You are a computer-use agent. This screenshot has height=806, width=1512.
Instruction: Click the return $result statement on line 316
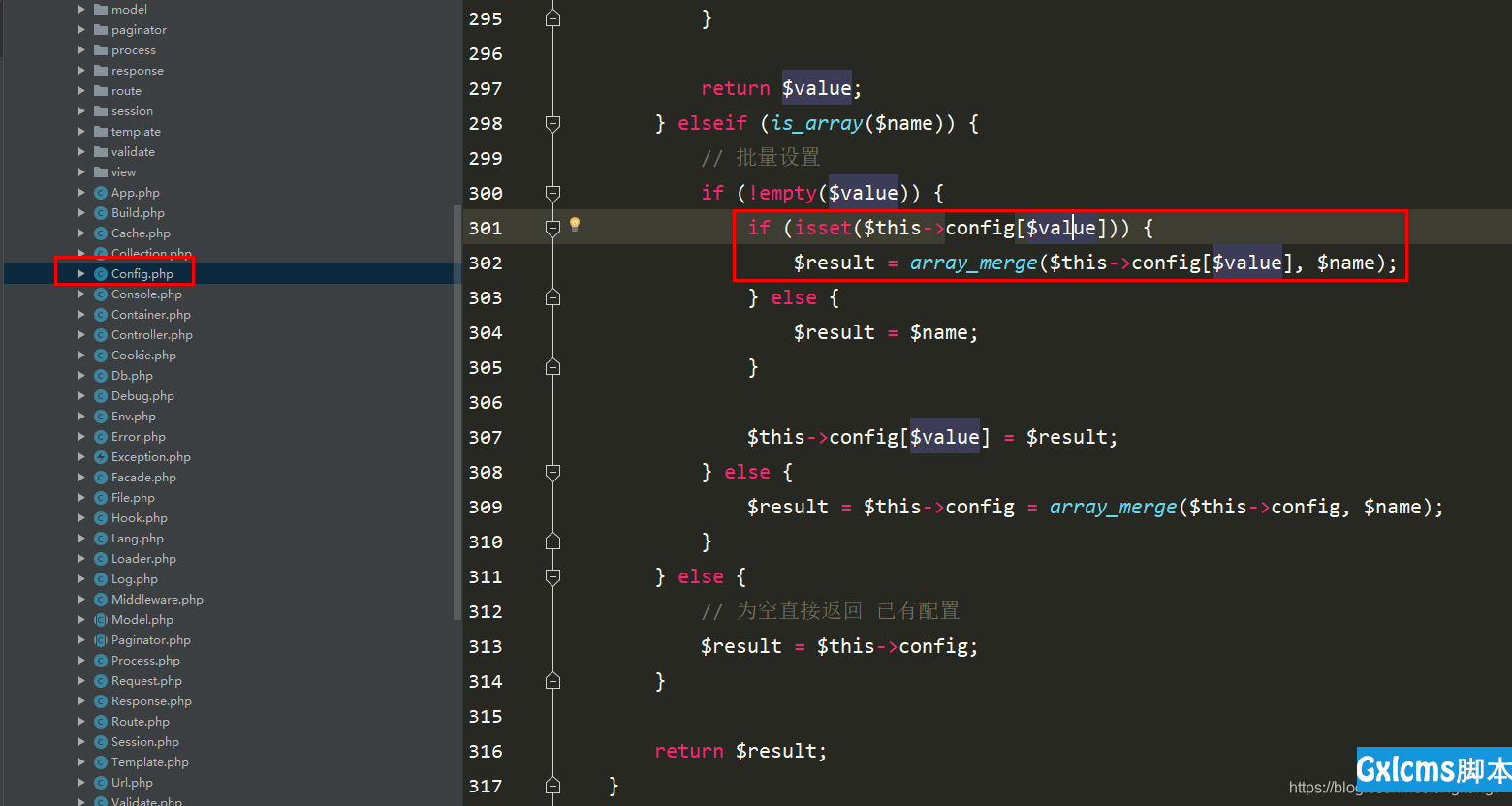tap(740, 751)
